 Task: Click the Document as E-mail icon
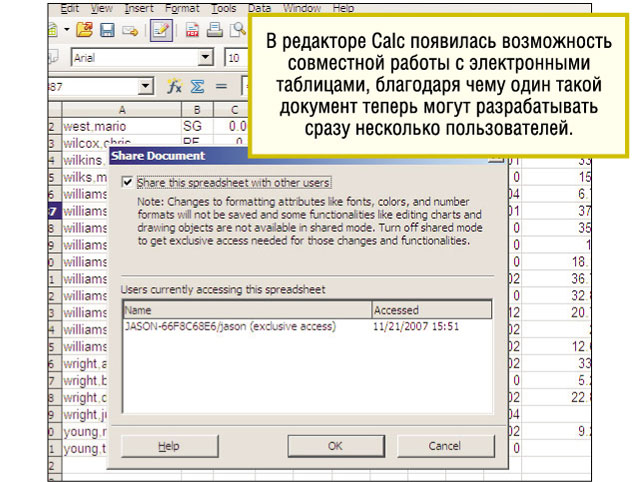(130, 31)
